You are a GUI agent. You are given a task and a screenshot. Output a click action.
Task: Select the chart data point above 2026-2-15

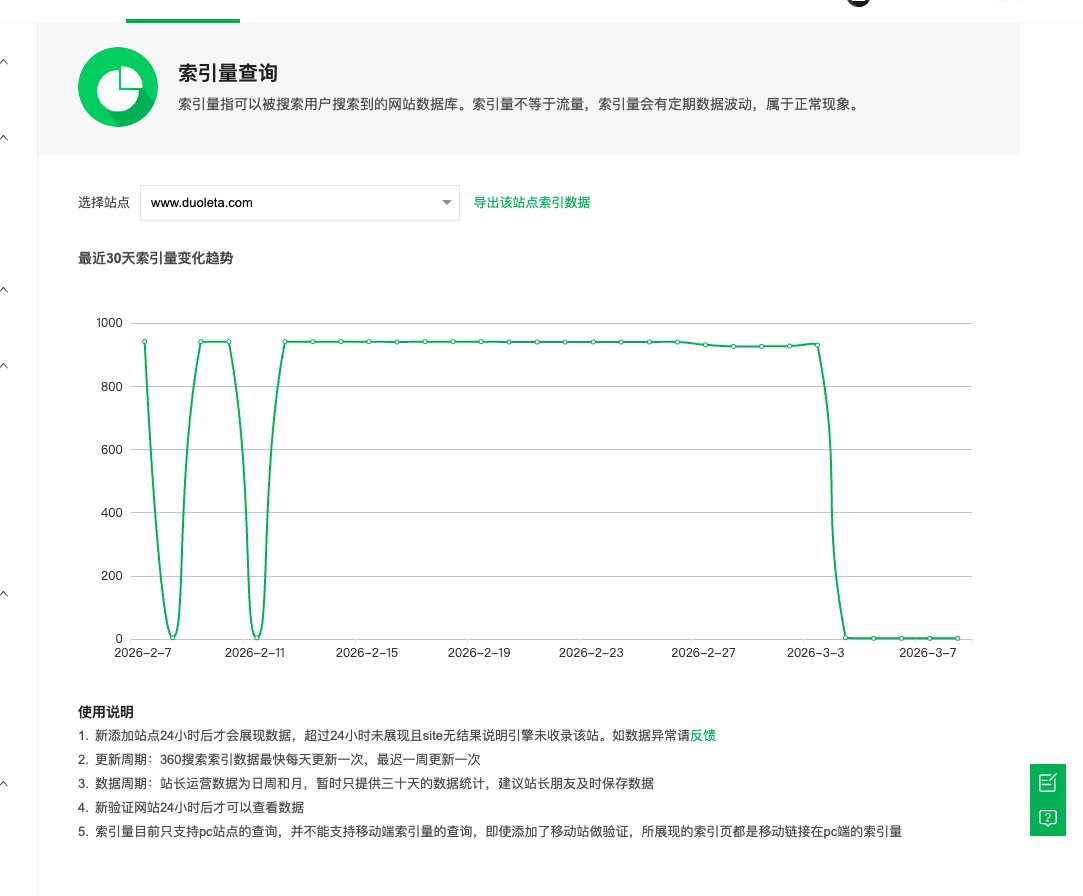tap(369, 342)
